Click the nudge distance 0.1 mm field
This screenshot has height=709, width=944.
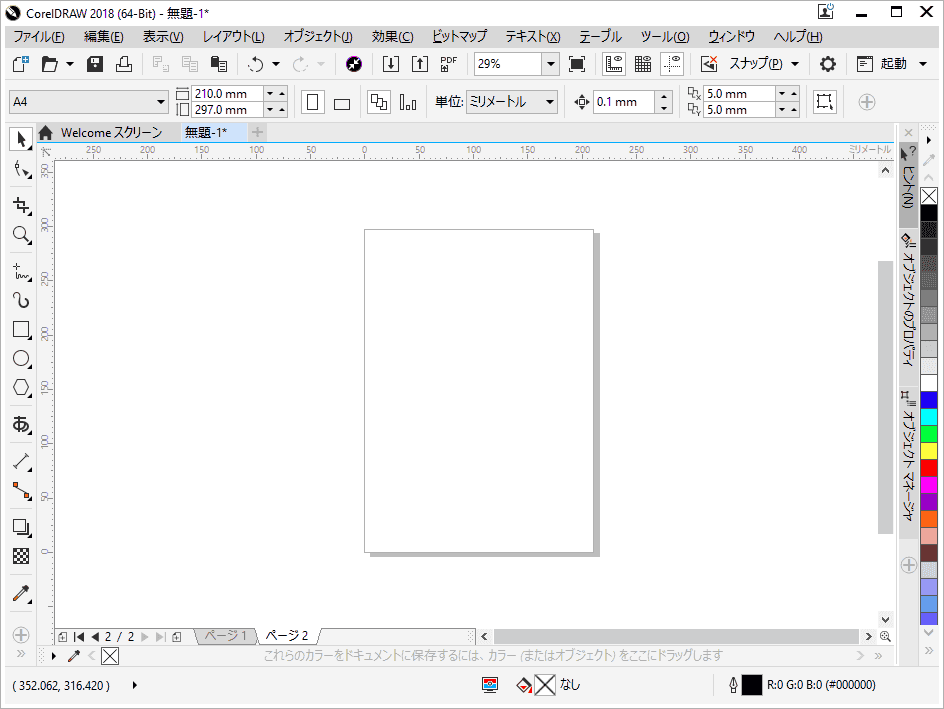624,102
